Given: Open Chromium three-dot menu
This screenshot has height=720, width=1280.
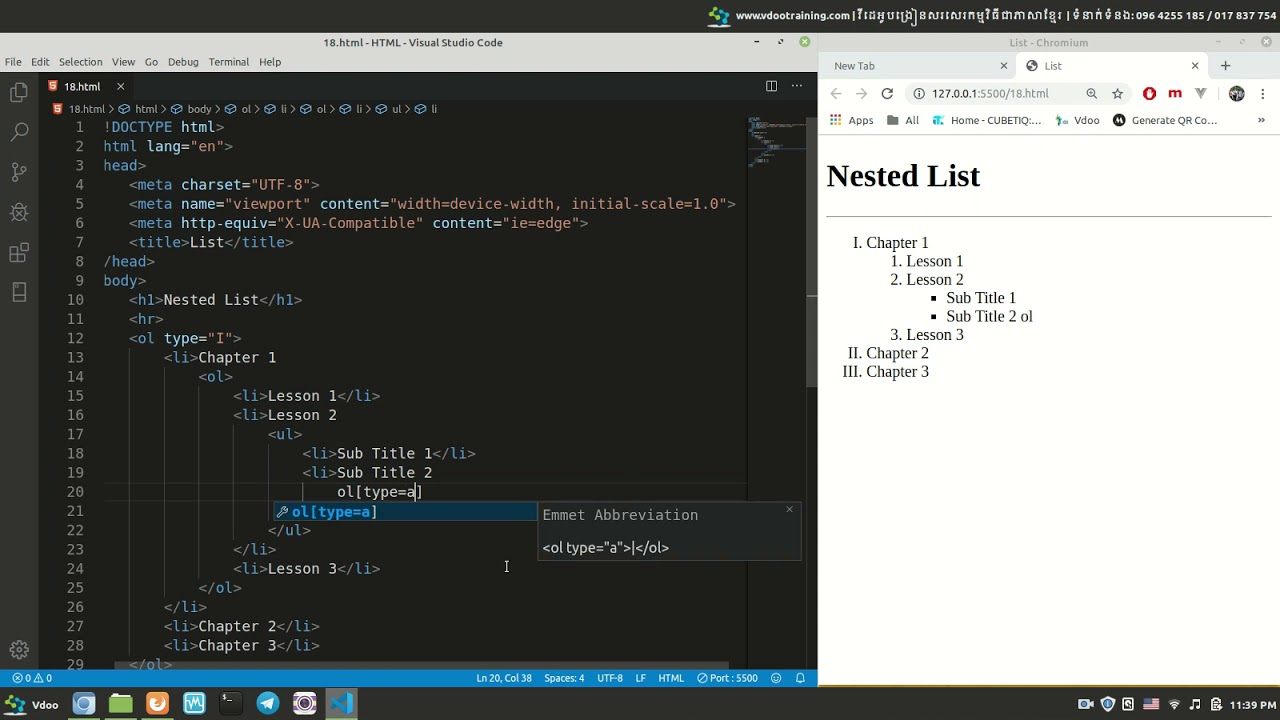Looking at the screenshot, I should (x=1263, y=93).
